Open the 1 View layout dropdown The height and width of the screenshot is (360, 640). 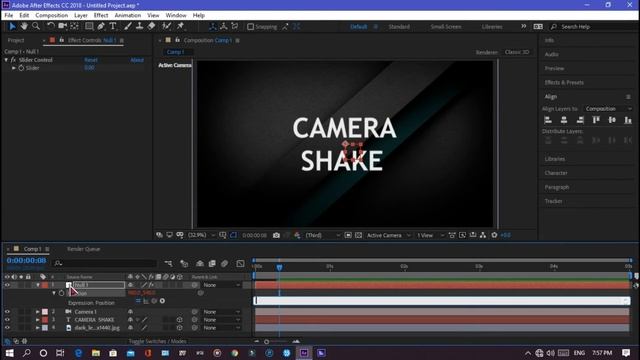click(430, 235)
